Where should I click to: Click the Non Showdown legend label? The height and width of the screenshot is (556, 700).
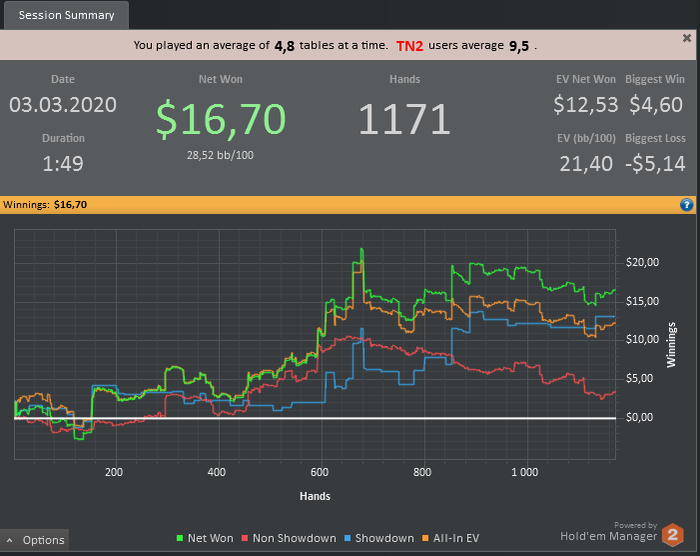(x=294, y=538)
